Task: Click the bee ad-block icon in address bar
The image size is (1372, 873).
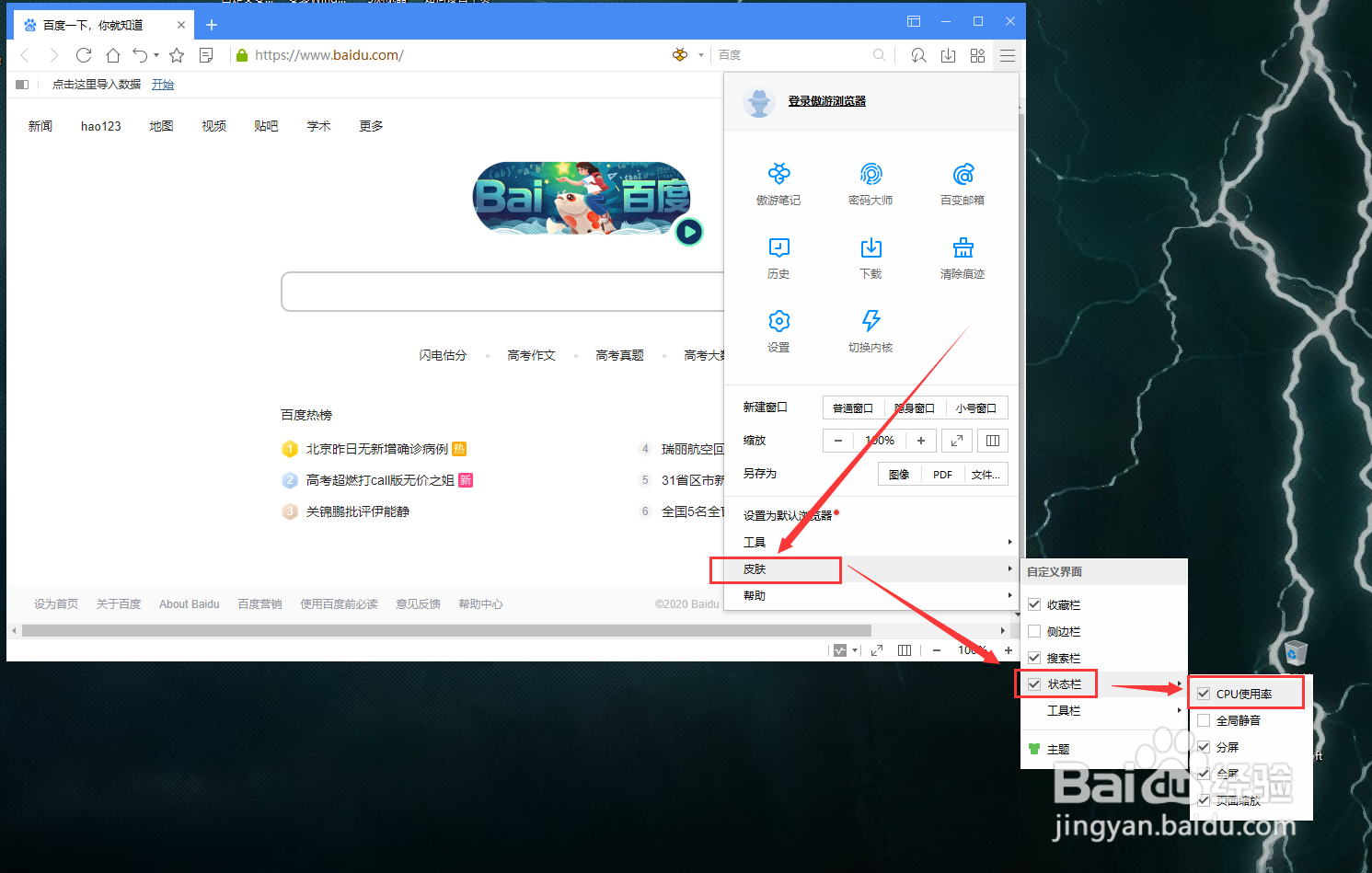Action: click(680, 55)
